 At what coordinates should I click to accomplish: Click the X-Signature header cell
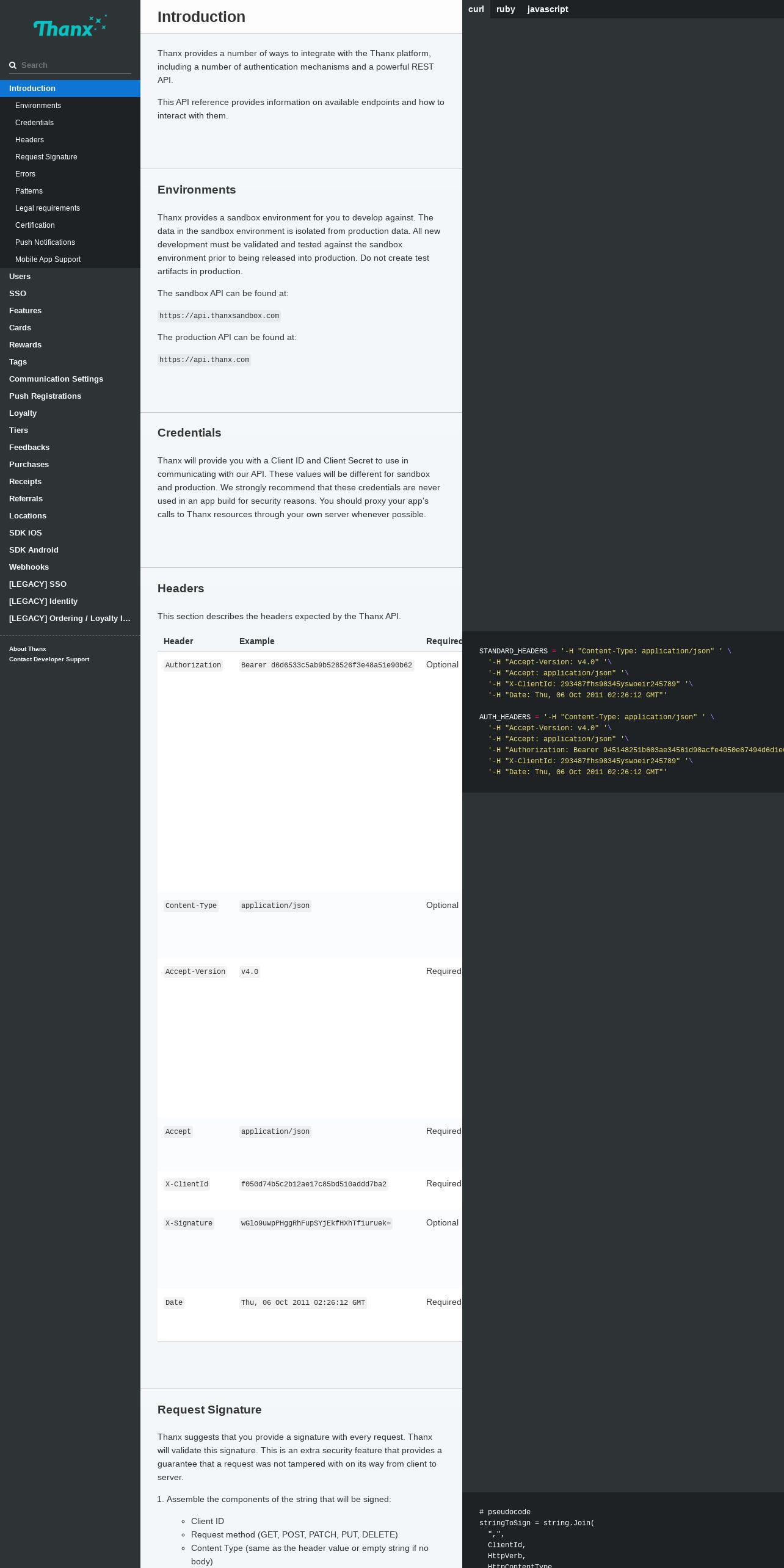(x=189, y=1224)
